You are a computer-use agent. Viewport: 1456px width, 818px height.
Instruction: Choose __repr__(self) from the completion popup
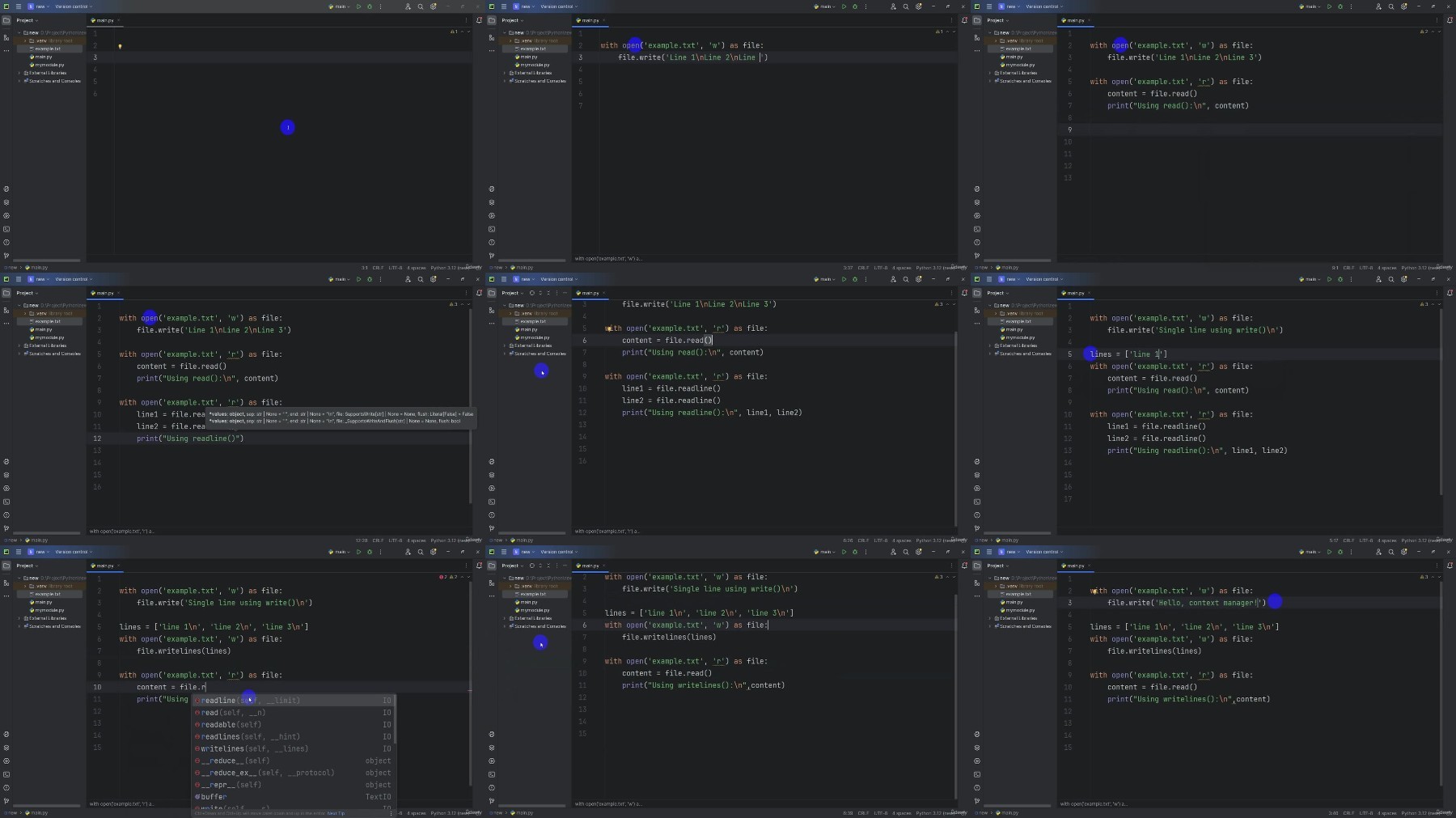click(x=294, y=785)
